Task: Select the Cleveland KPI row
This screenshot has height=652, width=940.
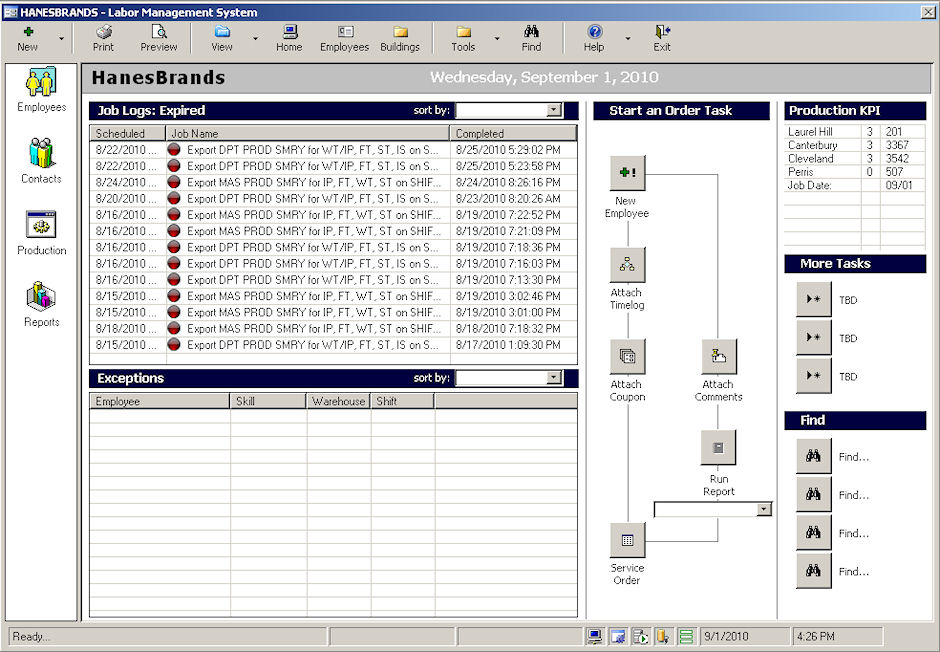Action: point(855,158)
